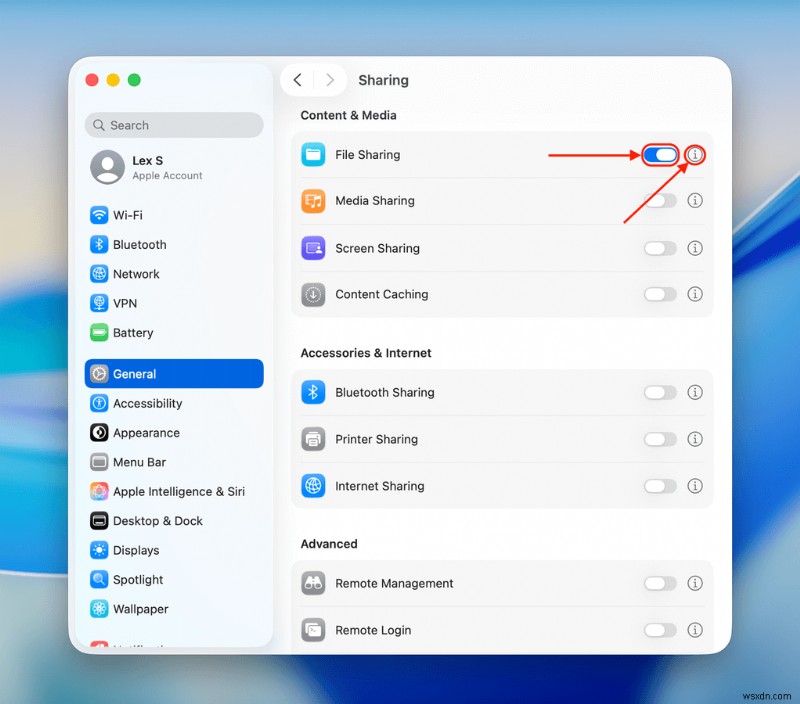Click the Accessibility sidebar icon
The image size is (800, 704).
(x=99, y=403)
